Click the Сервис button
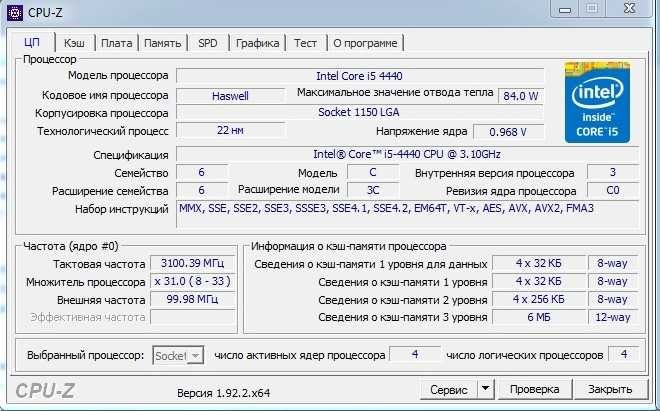 449,390
